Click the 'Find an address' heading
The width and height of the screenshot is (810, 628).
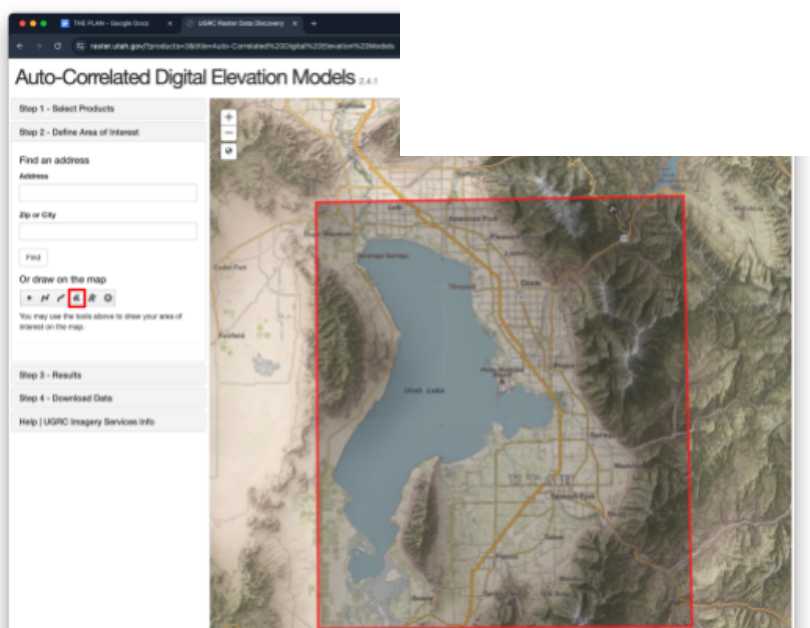pyautogui.click(x=54, y=160)
